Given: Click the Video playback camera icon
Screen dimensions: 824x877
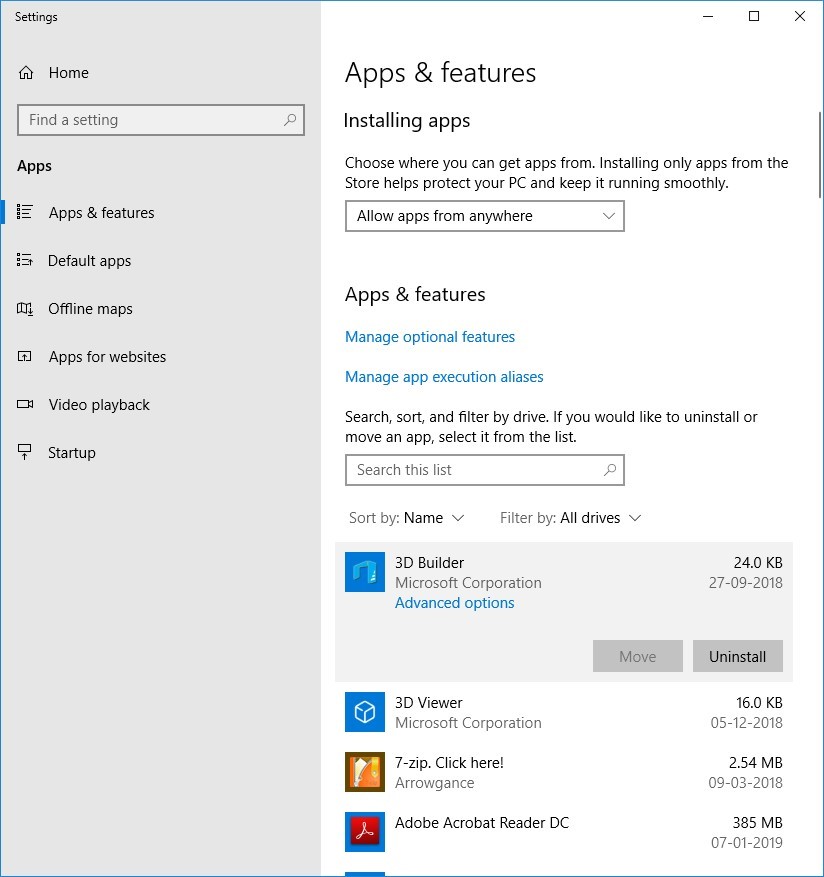Looking at the screenshot, I should point(25,404).
